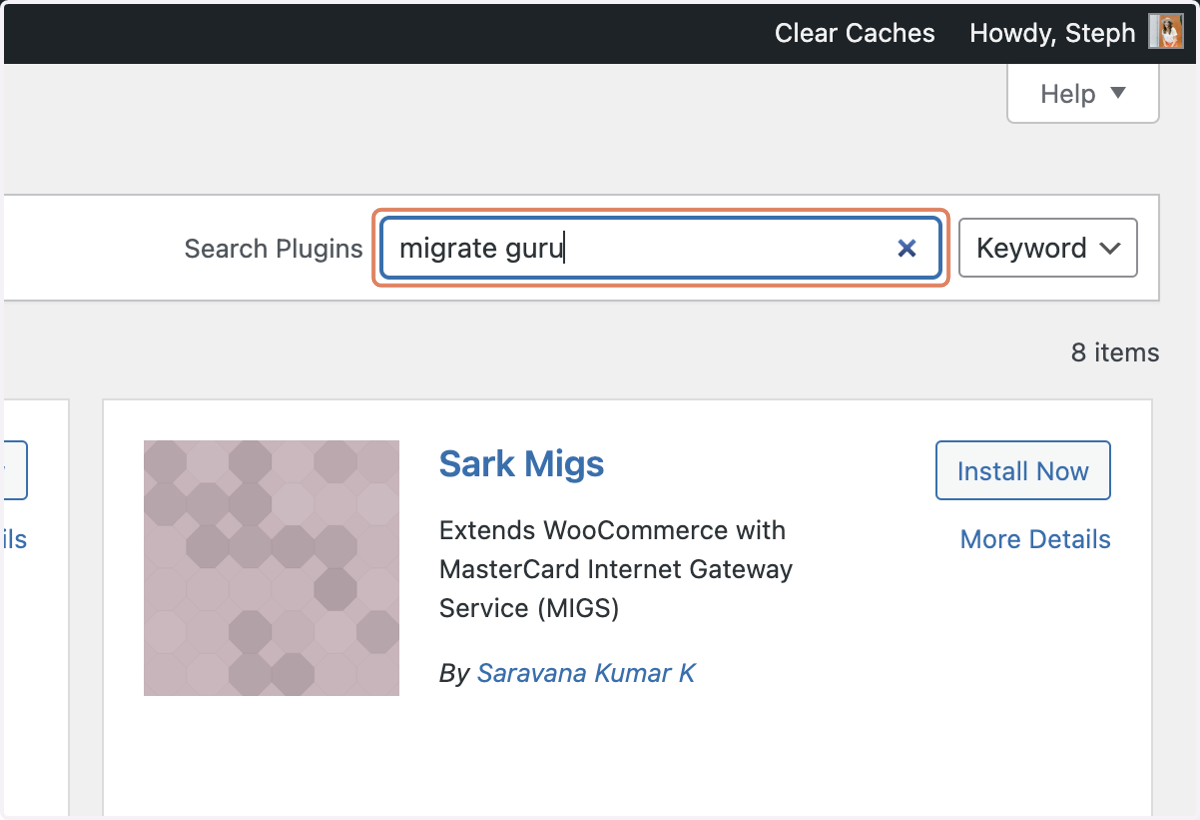Open author Saravana Kumar K link

click(586, 673)
